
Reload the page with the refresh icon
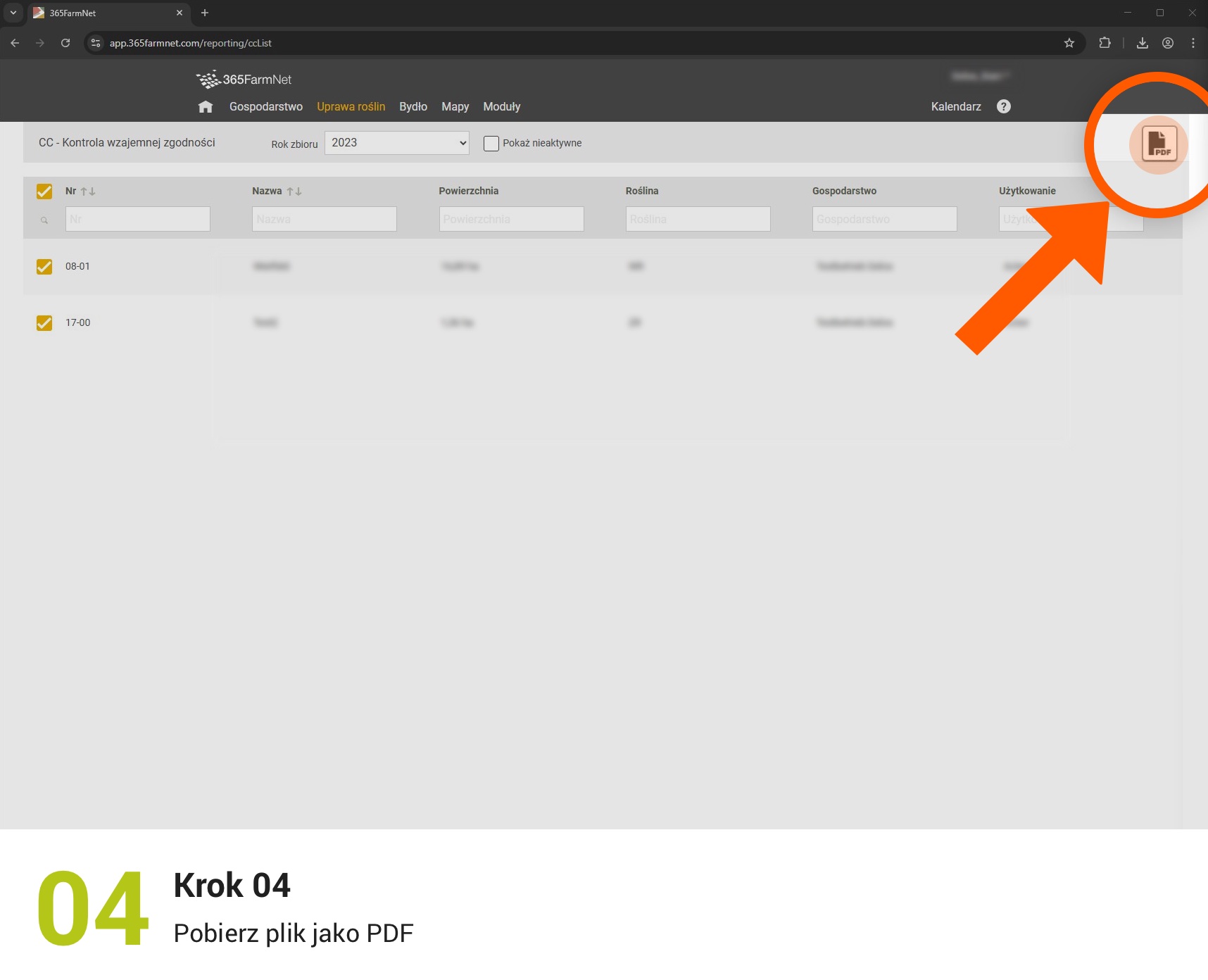coord(65,43)
